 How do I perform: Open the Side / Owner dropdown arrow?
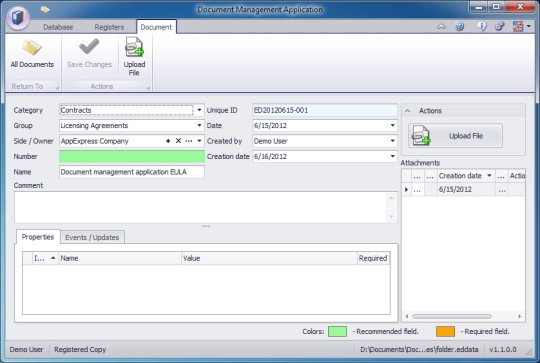coord(199,141)
